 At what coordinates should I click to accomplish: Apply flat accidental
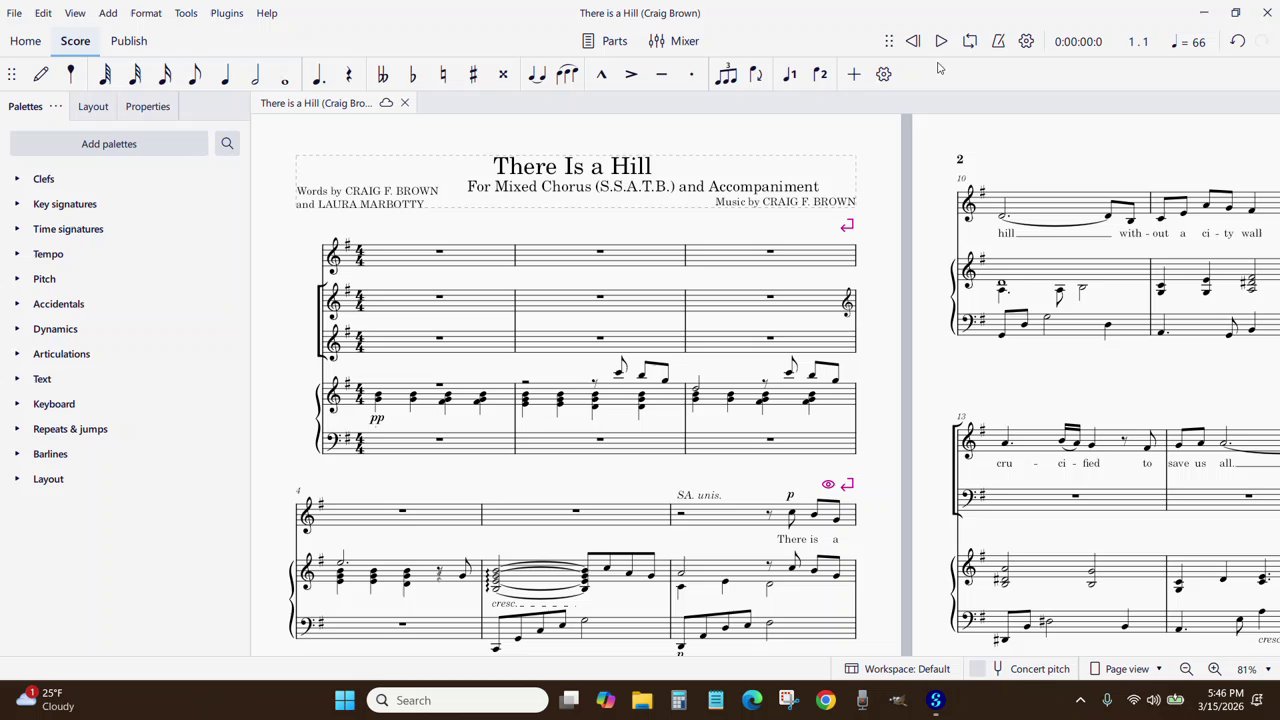412,74
